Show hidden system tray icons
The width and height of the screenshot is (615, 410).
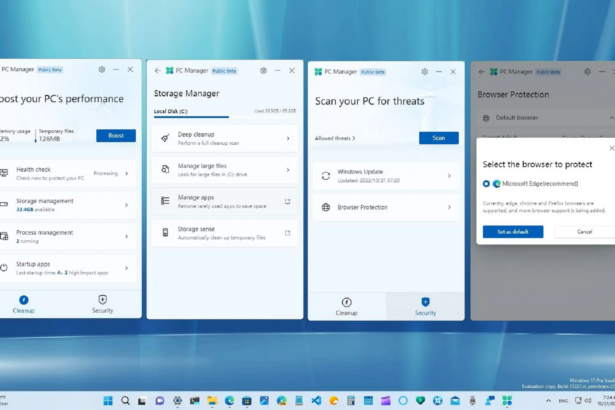[x=548, y=401]
